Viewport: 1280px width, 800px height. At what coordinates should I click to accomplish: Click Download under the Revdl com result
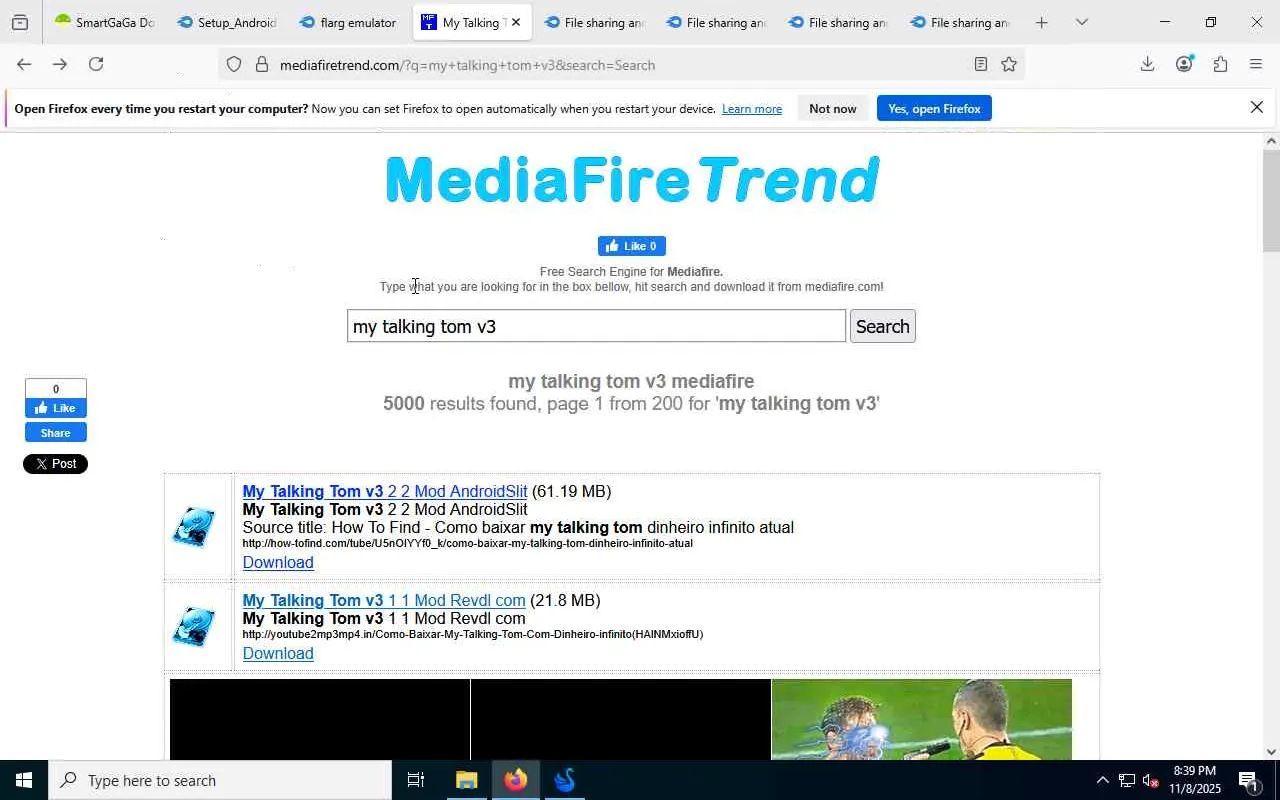click(278, 653)
